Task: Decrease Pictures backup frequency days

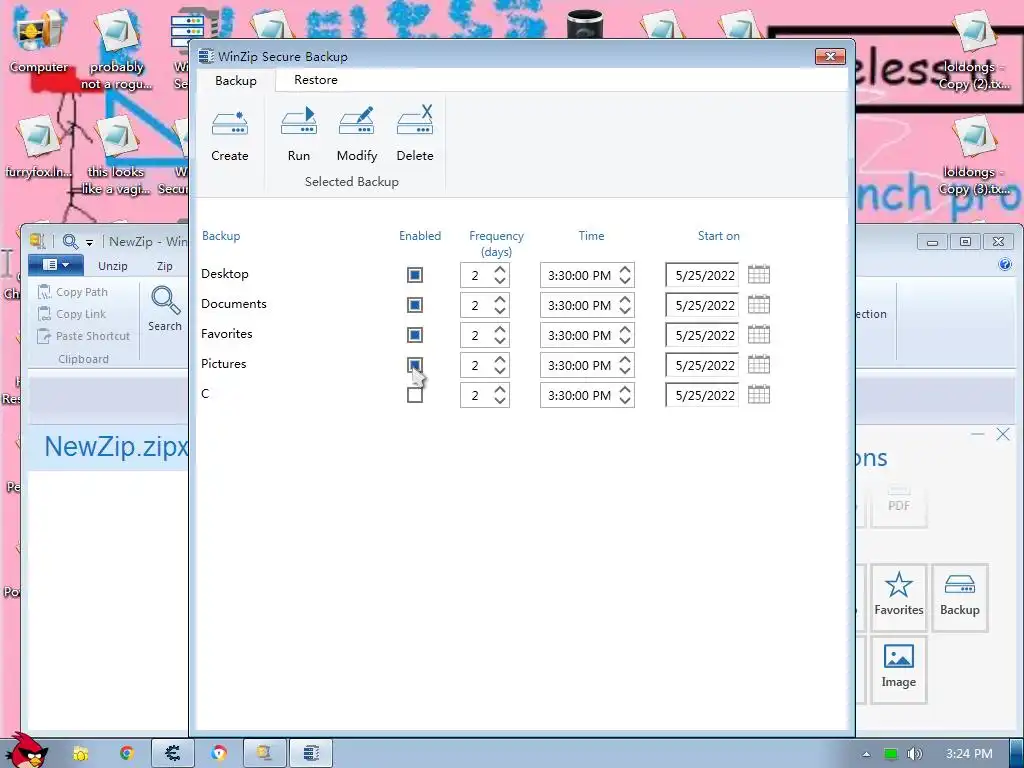Action: tap(500, 371)
